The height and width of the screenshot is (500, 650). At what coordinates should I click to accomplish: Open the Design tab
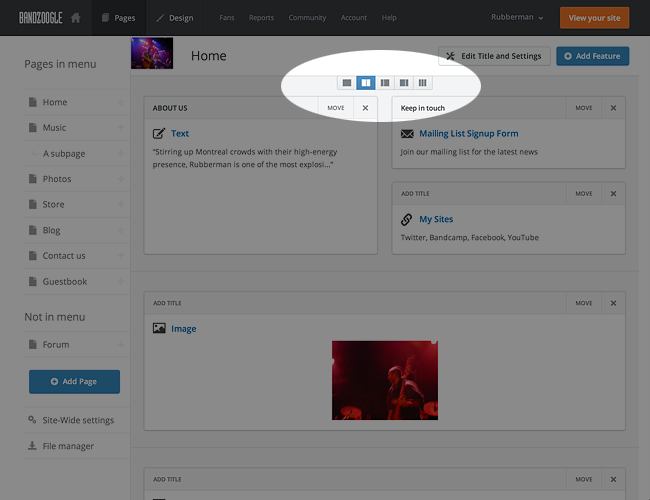[175, 18]
